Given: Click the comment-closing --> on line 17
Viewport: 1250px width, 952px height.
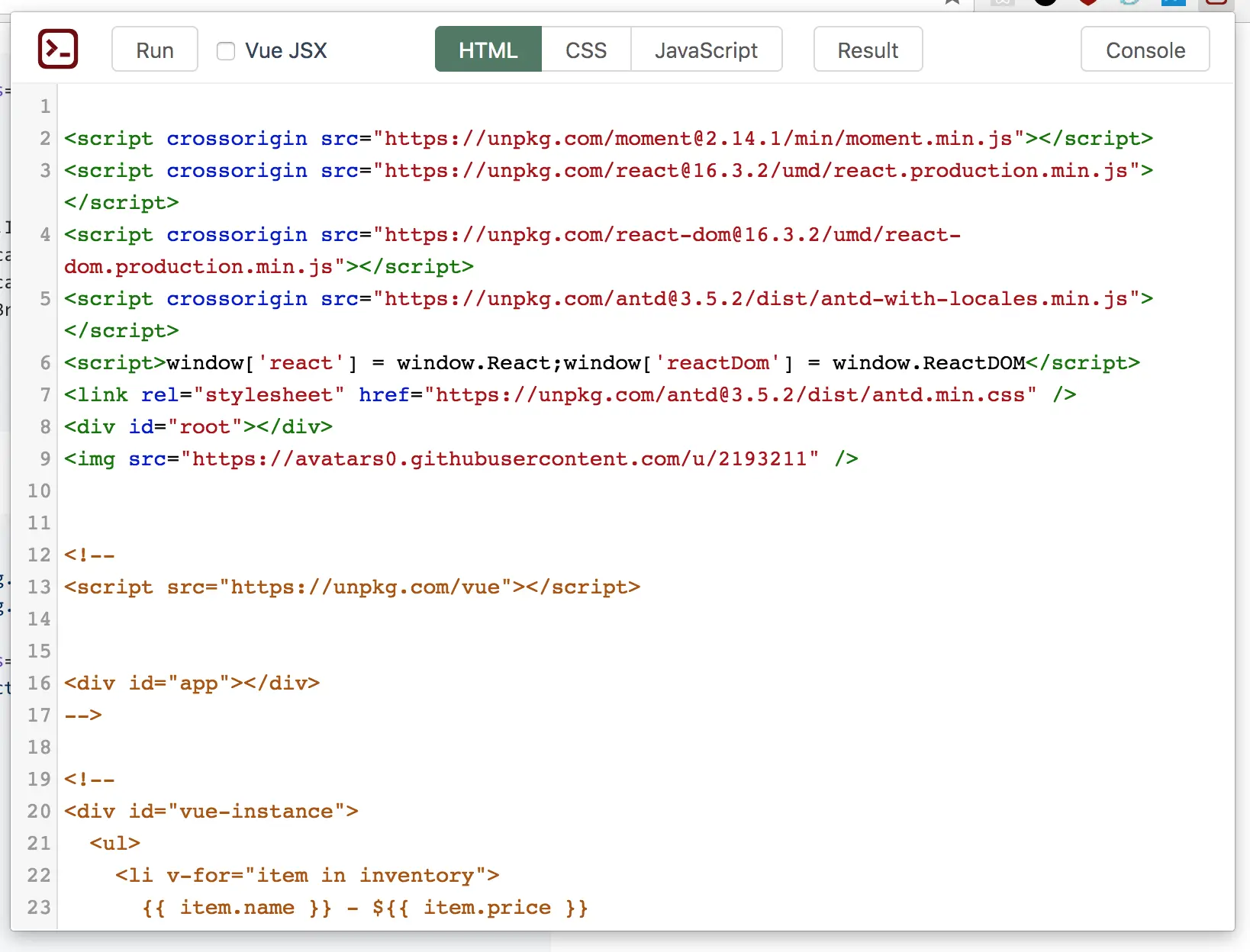Looking at the screenshot, I should tap(83, 716).
